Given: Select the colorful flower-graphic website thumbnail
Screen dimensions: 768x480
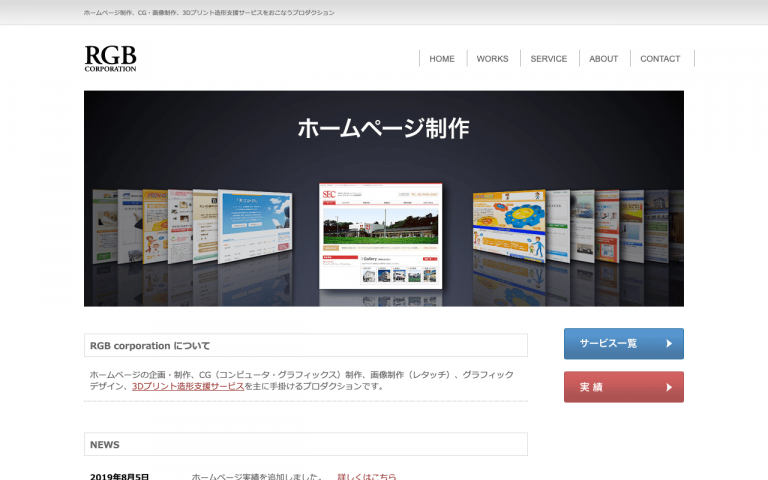Looking at the screenshot, I should click(x=509, y=226).
